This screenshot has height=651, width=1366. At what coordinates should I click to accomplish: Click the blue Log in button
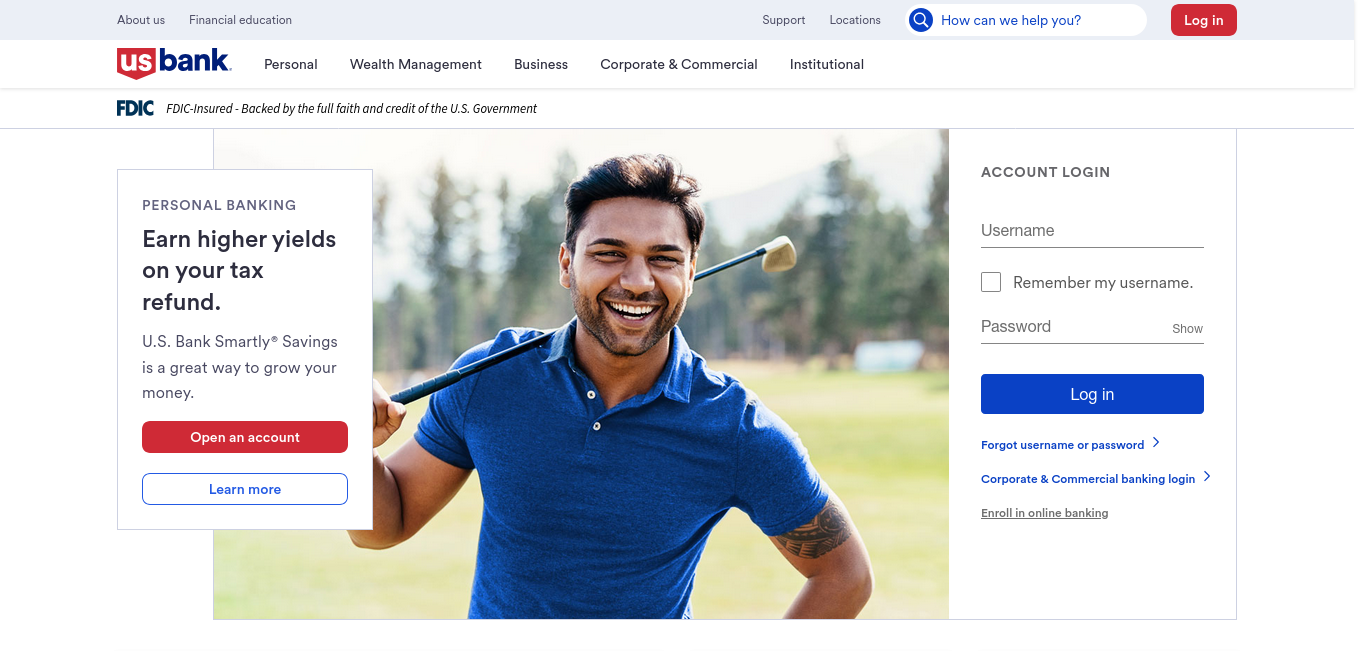tap(1092, 394)
